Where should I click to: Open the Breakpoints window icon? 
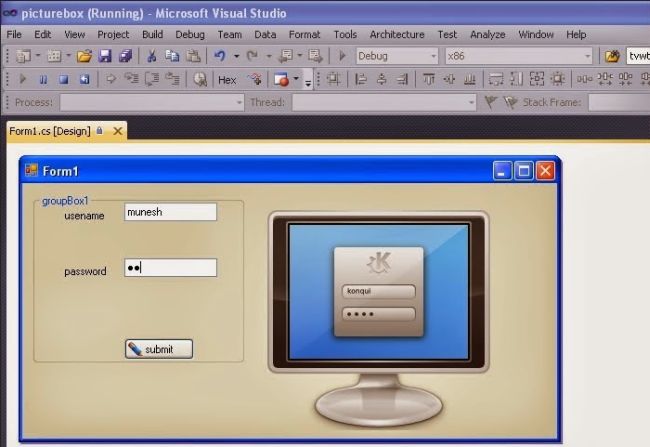click(x=281, y=79)
